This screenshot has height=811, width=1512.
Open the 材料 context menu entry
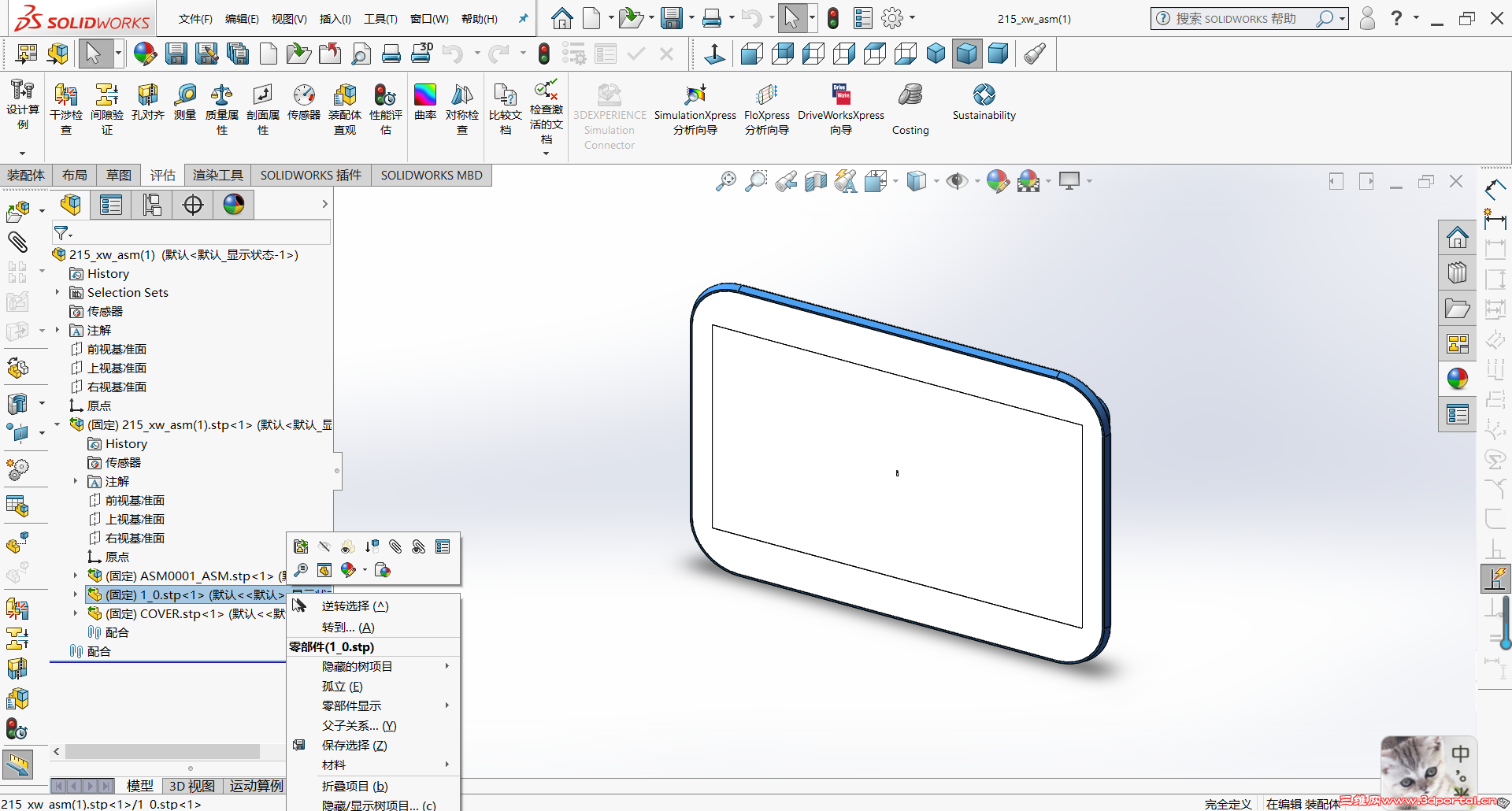374,765
